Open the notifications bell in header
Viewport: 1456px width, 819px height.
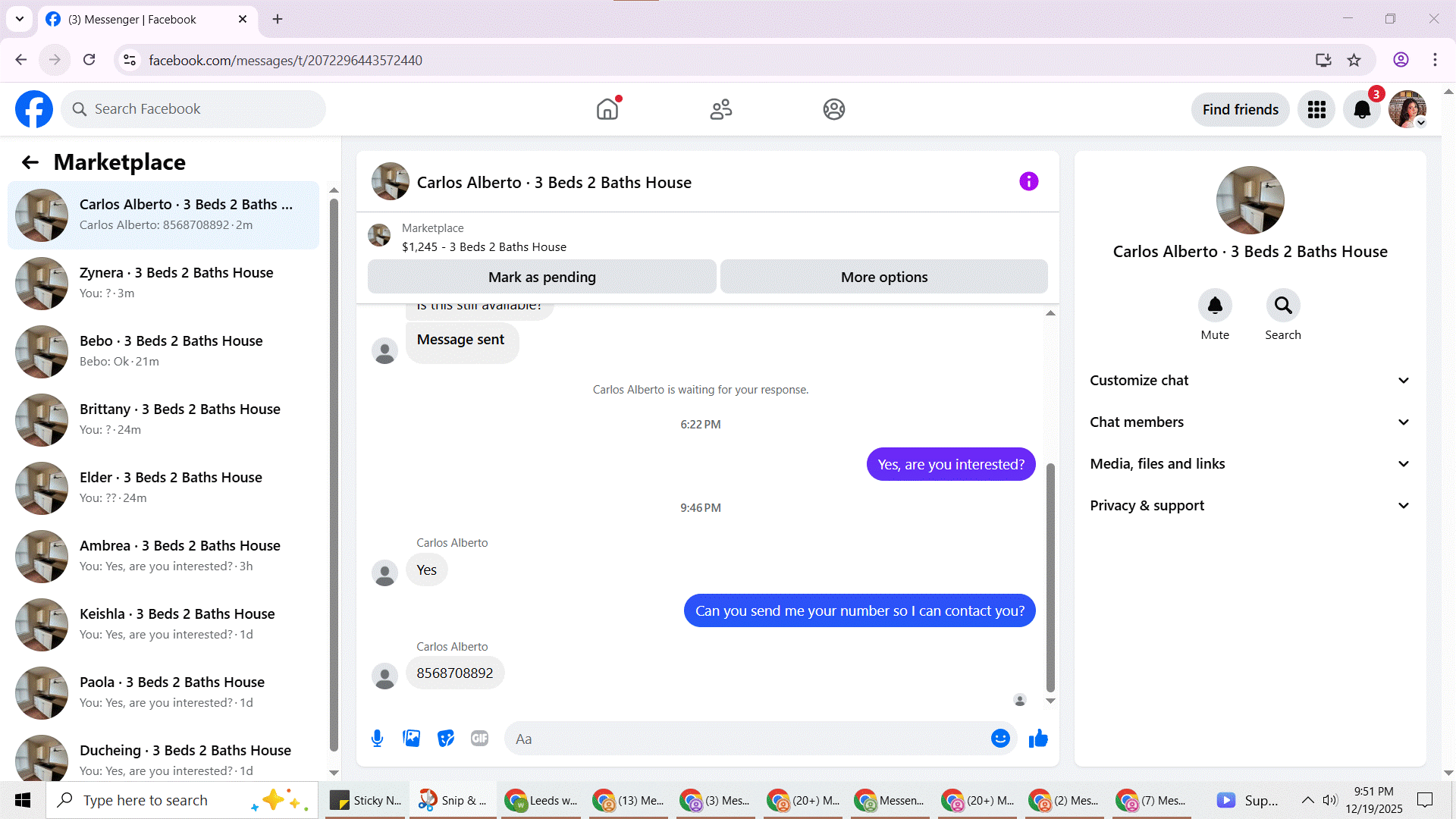coord(1362,110)
